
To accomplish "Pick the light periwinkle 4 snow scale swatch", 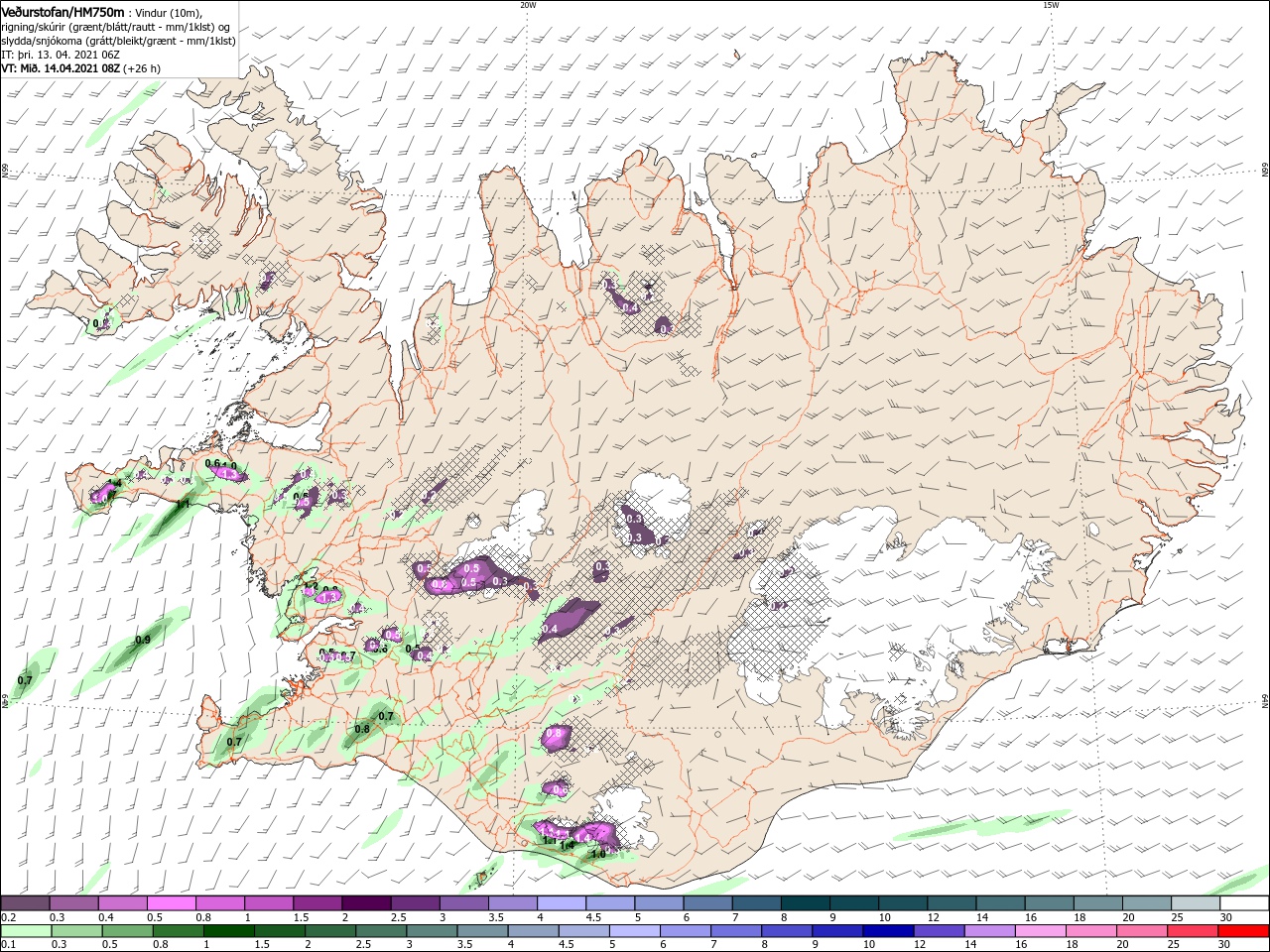I will pos(561,903).
